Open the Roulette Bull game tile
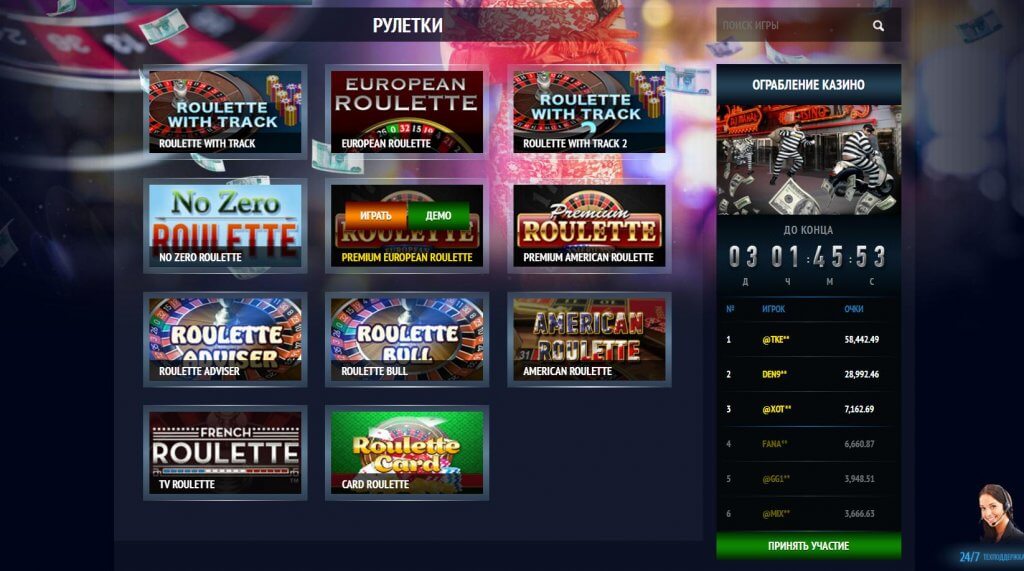 pyautogui.click(x=407, y=339)
